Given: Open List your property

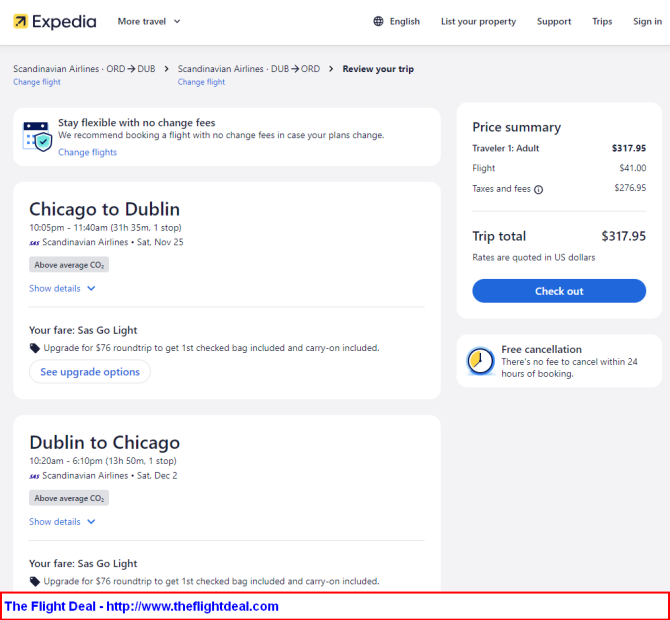Looking at the screenshot, I should [x=478, y=21].
